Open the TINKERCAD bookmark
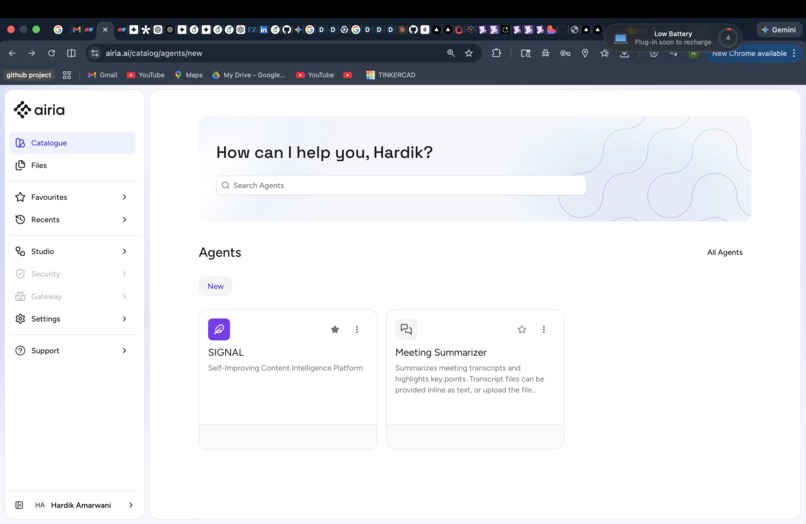 (391, 75)
